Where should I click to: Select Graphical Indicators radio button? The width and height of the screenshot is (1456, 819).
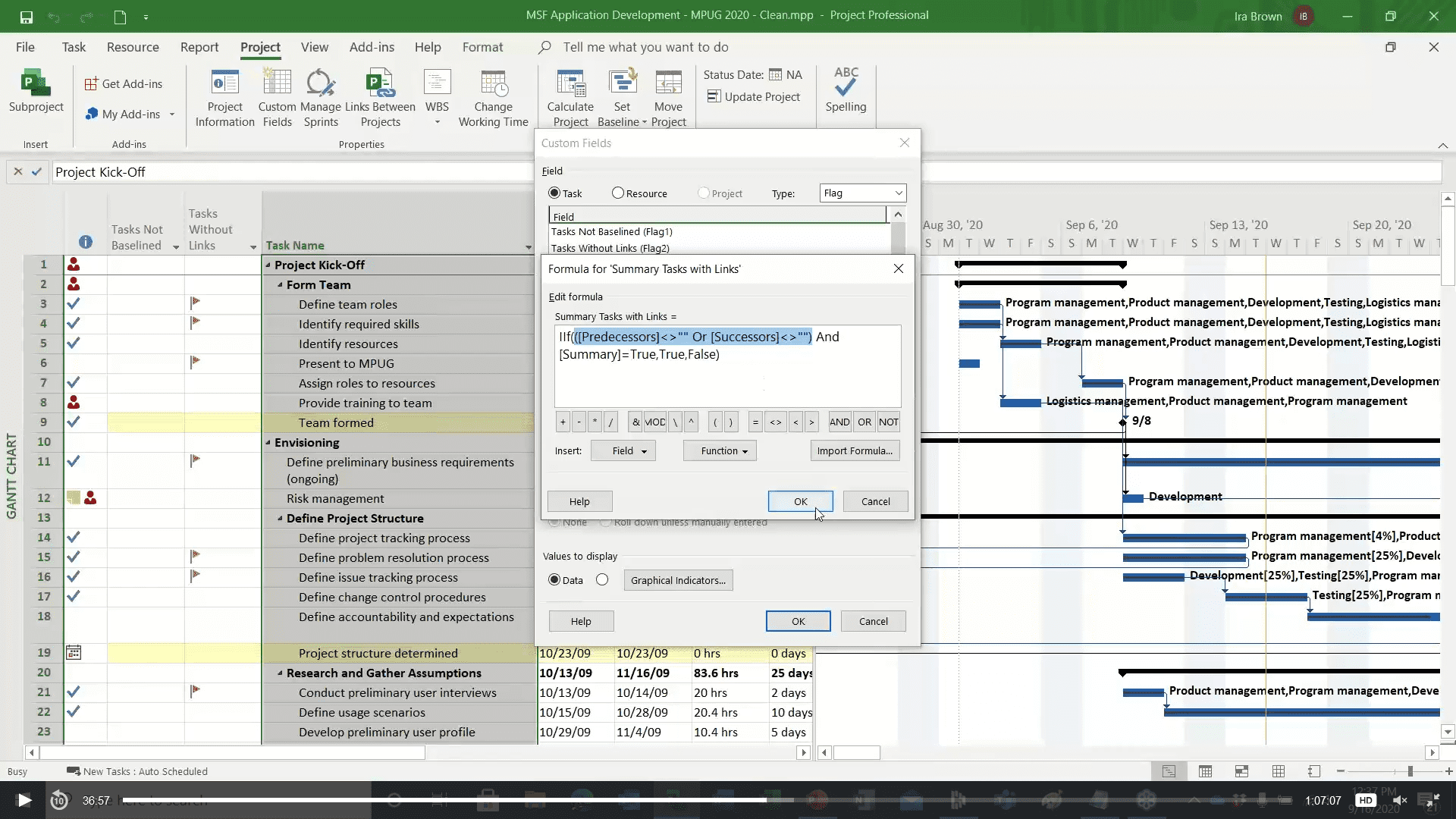tap(602, 580)
